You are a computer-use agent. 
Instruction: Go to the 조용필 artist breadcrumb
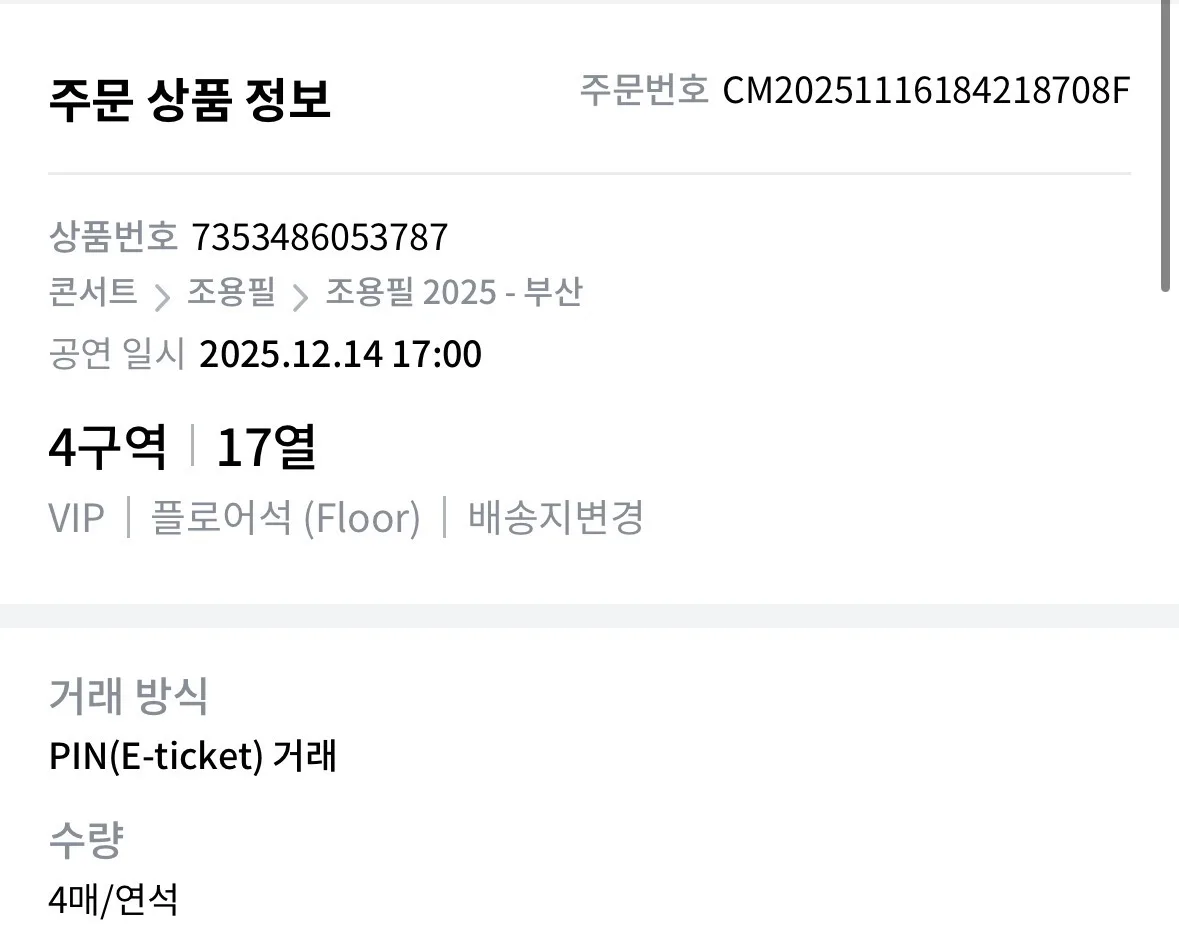[x=232, y=293]
